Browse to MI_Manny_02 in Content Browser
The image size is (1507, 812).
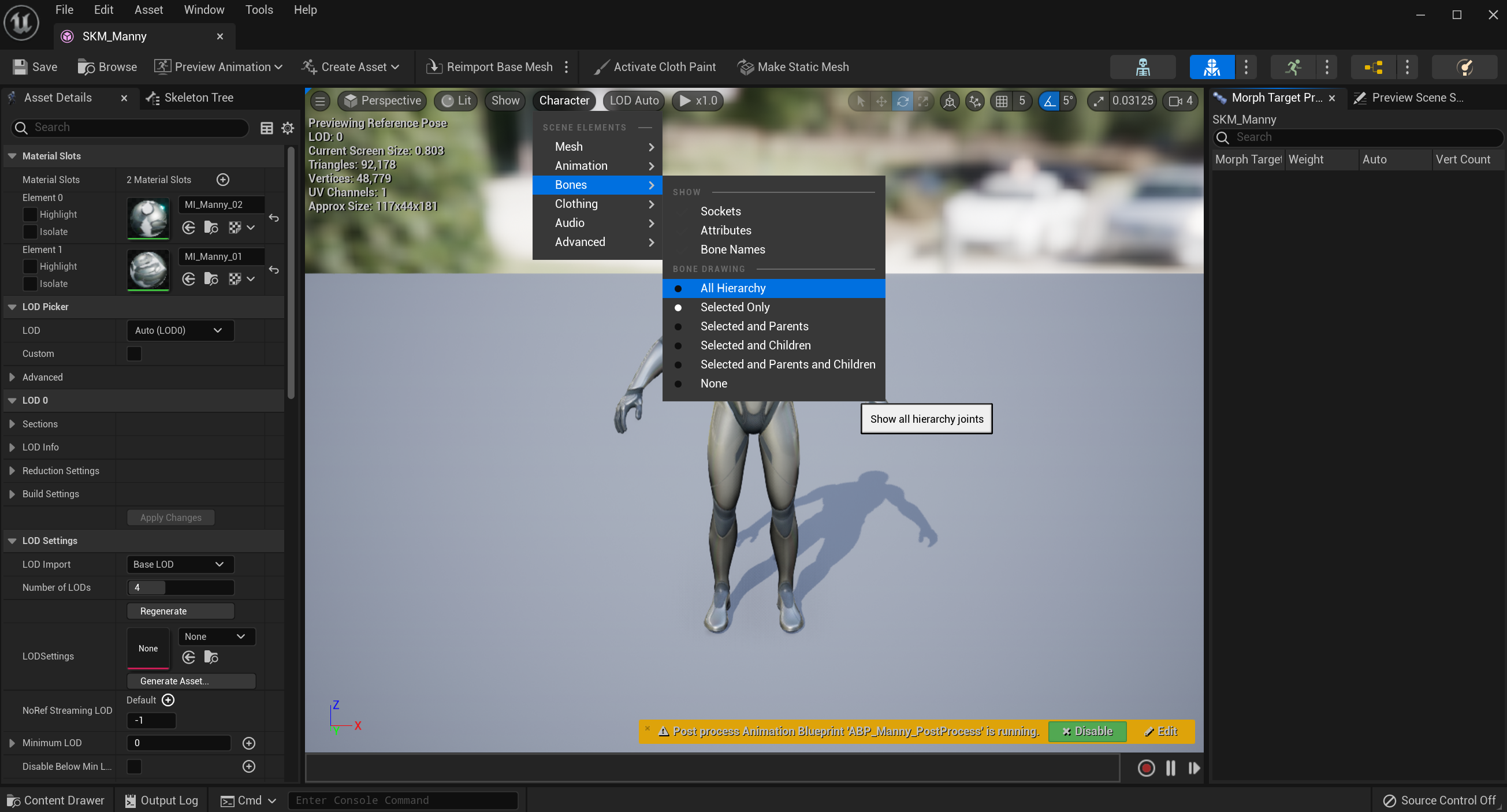pyautogui.click(x=211, y=228)
